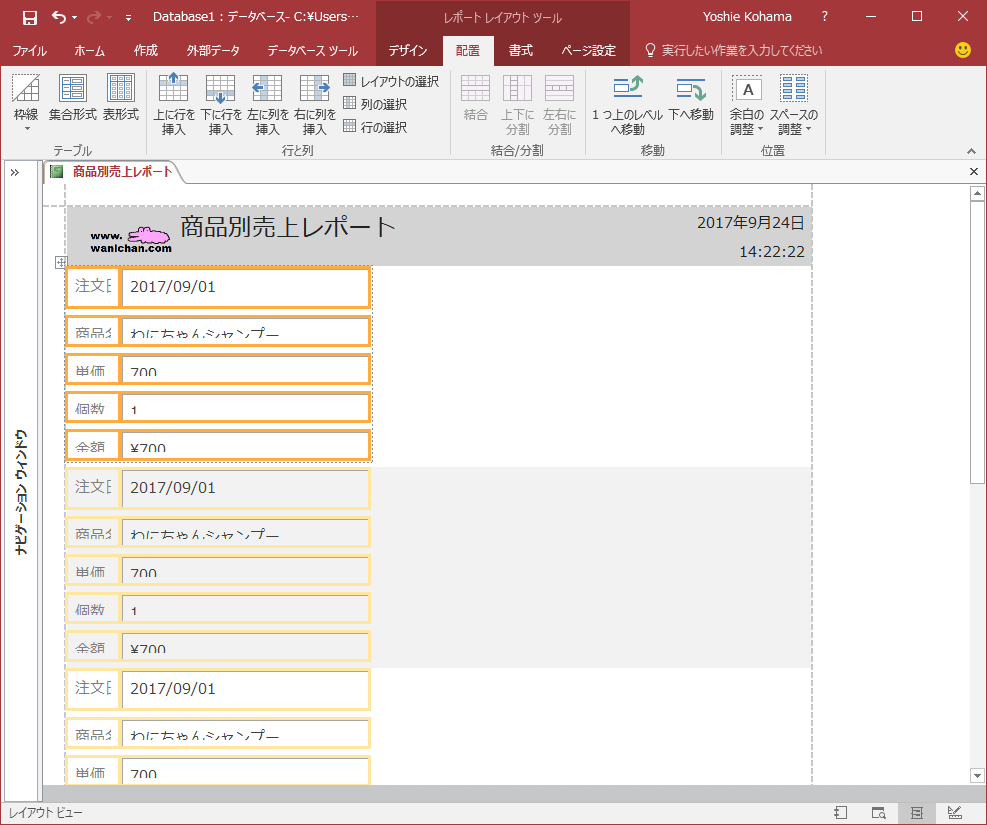
Task: Click the 結合 merge cells icon
Action: 475,98
